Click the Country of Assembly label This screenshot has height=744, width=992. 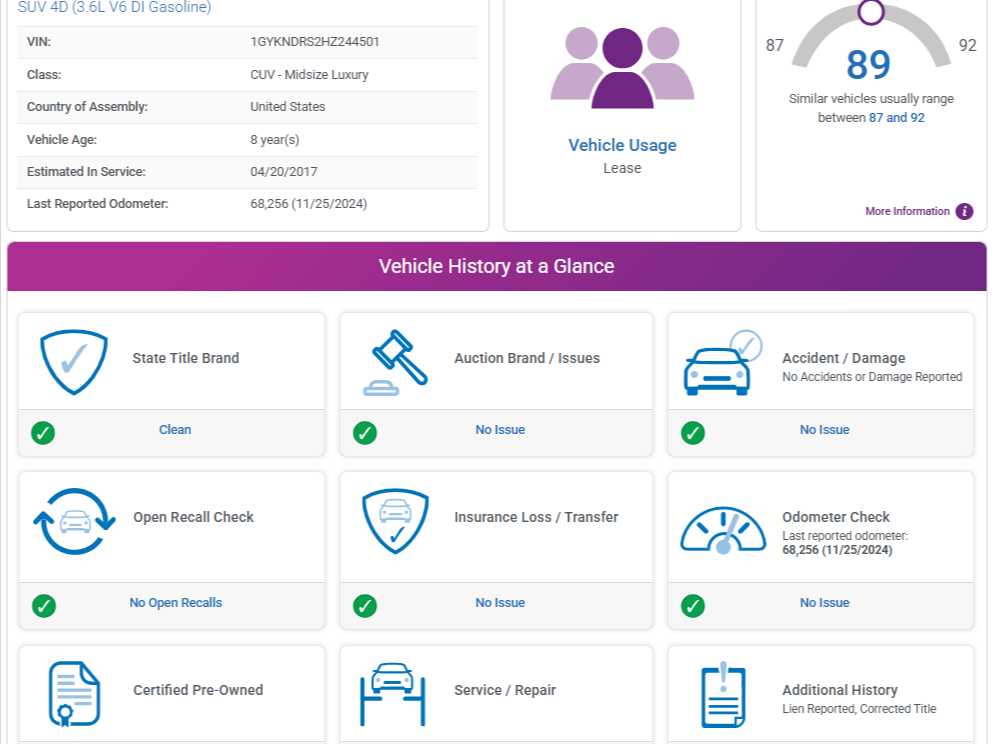[87, 107]
